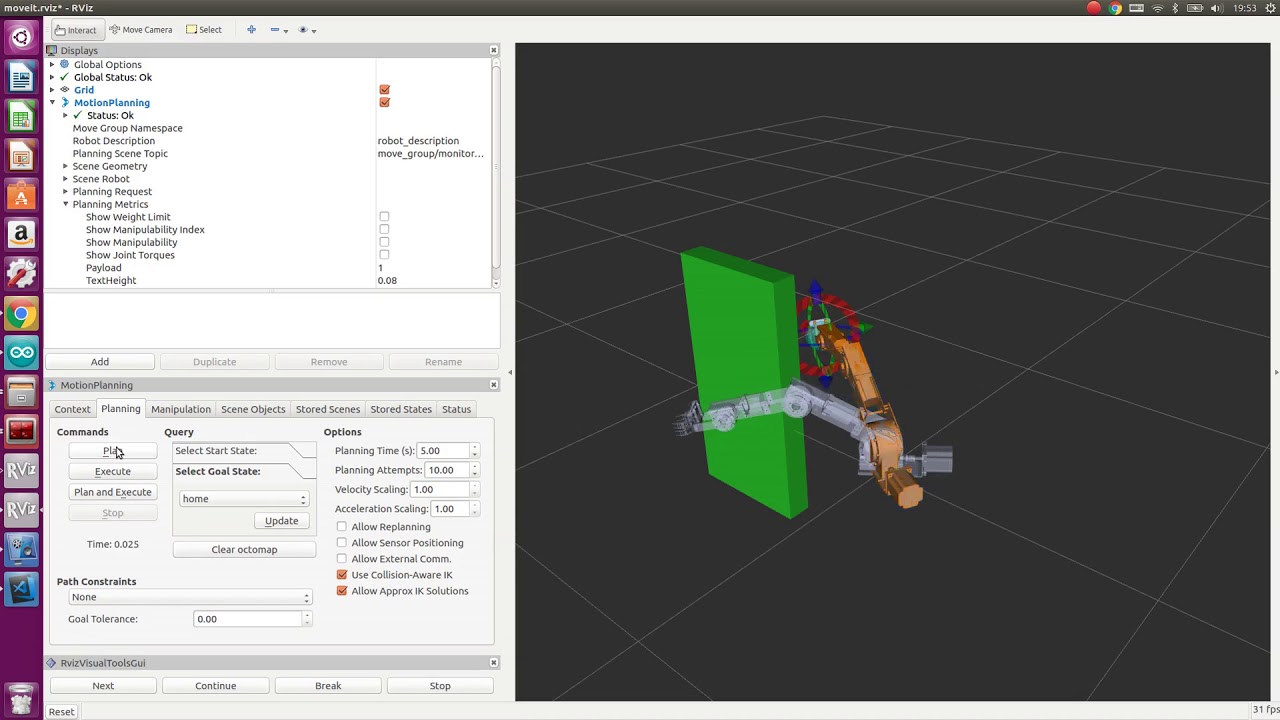Open the eye view options icon
The width and height of the screenshot is (1280, 720).
coord(303,30)
